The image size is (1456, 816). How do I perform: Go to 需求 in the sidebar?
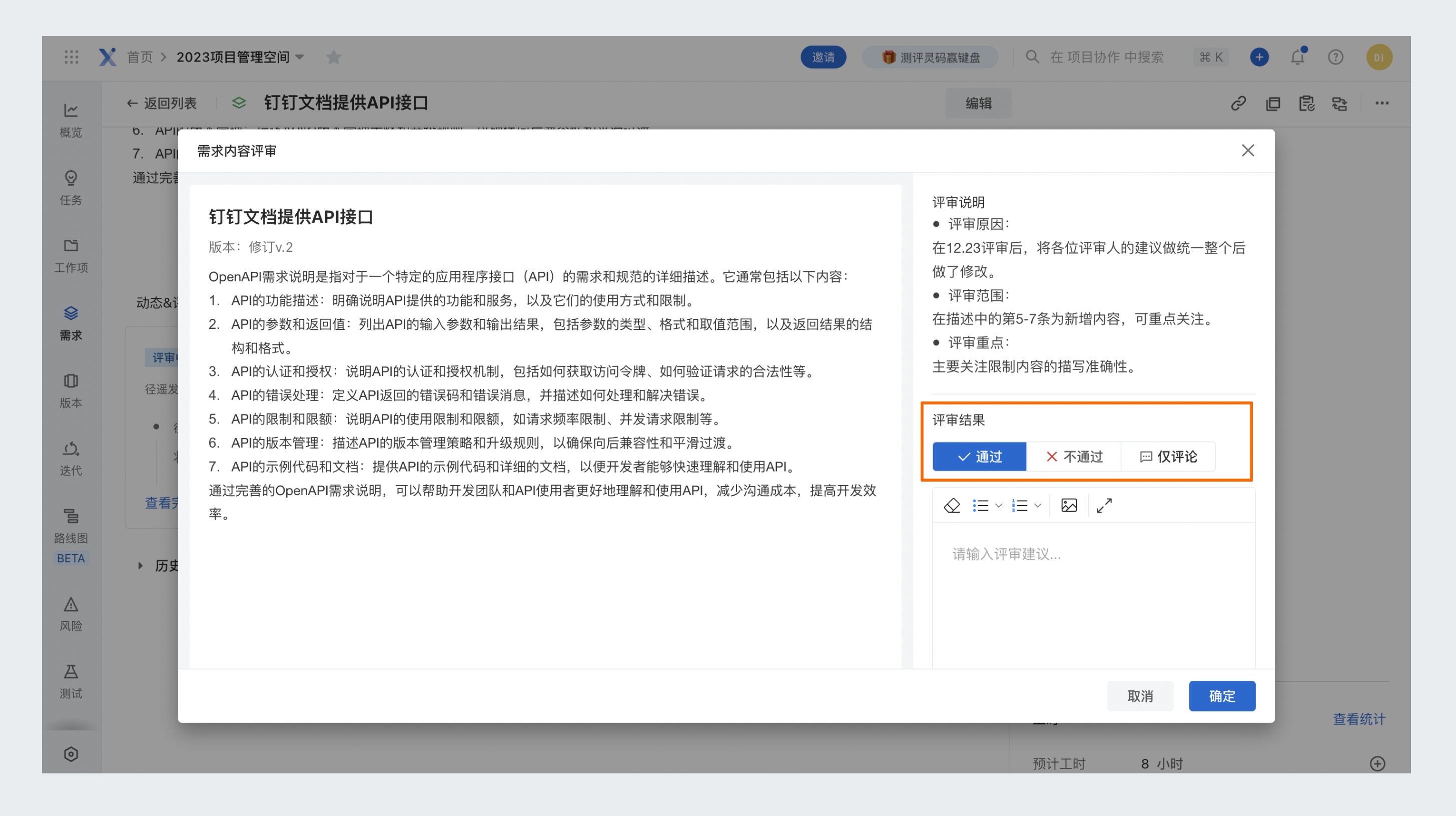pyautogui.click(x=71, y=323)
